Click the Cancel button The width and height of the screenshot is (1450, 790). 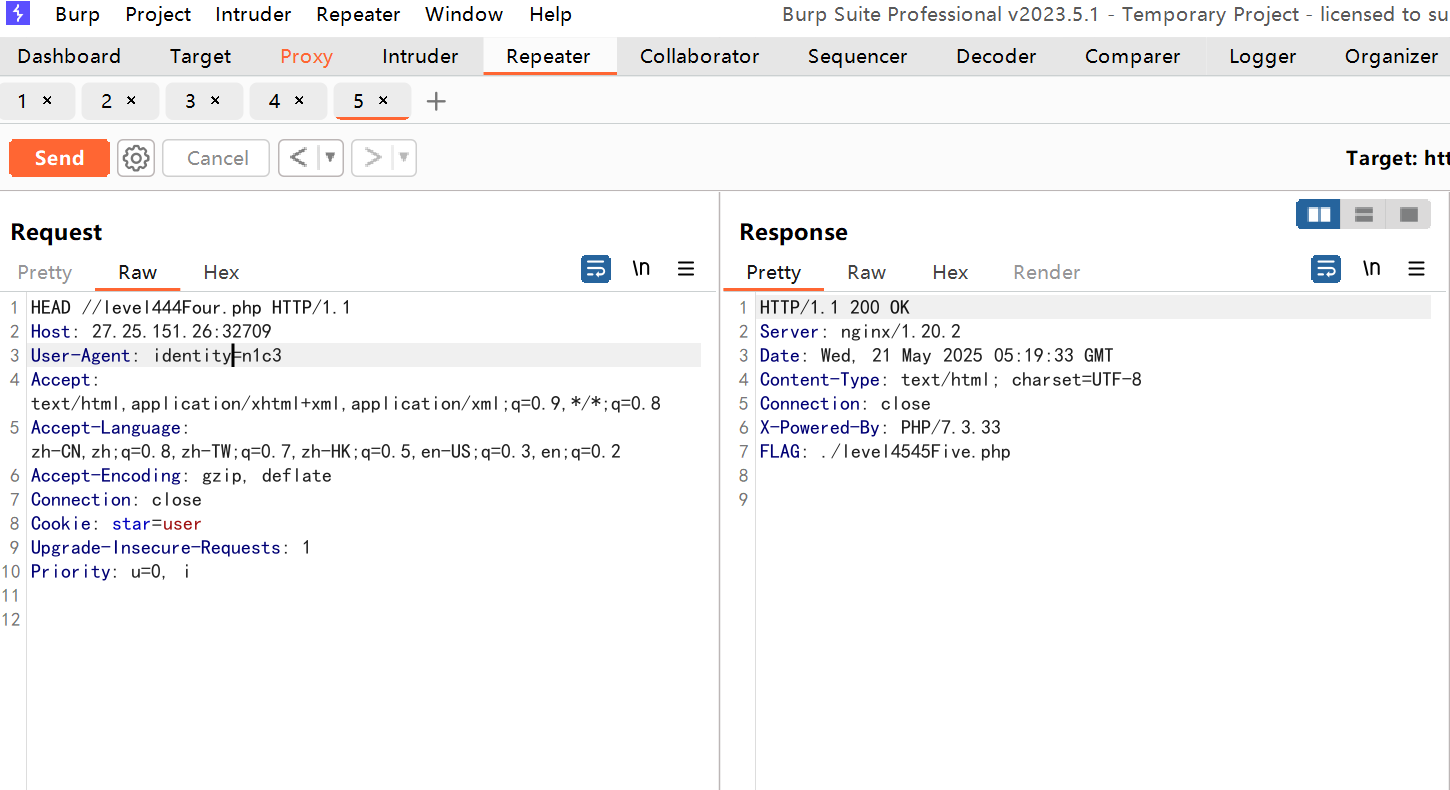pos(217,158)
